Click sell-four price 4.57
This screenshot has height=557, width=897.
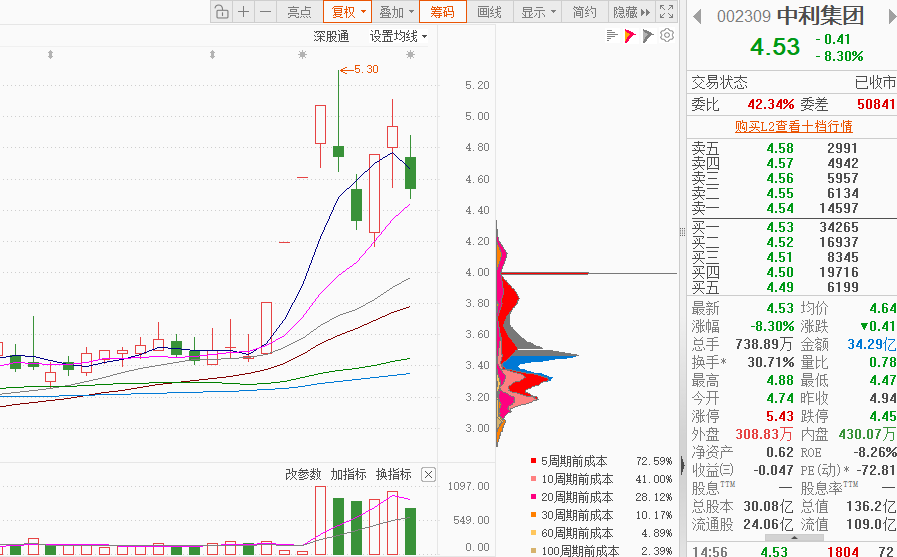pyautogui.click(x=780, y=163)
